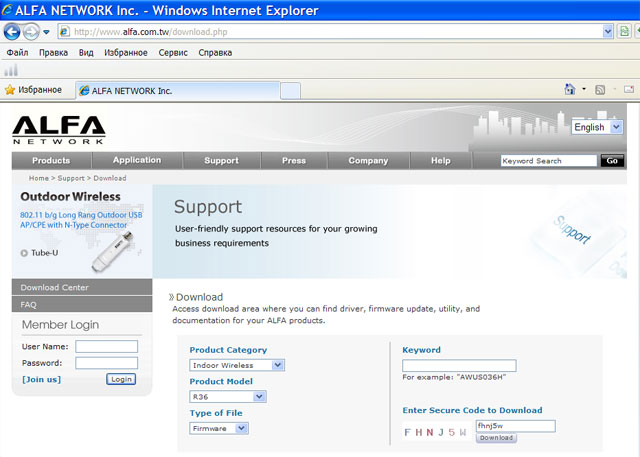Click the Refresh page icon
Viewport: 640px width, 457px height.
coord(624,31)
